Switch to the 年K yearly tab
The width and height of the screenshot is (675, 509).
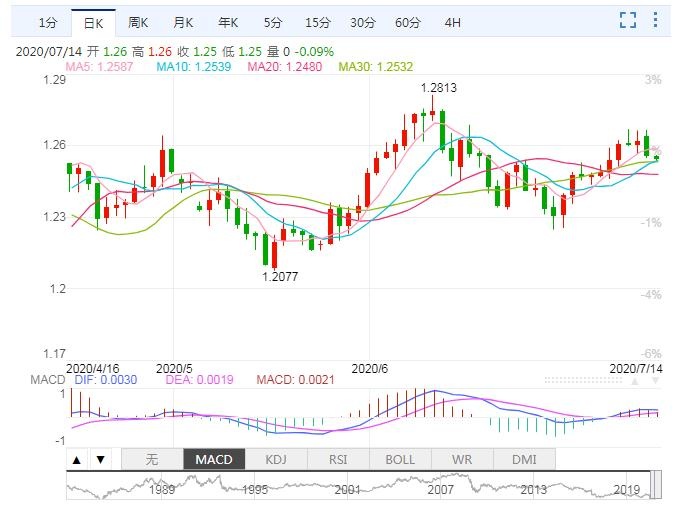pyautogui.click(x=228, y=21)
